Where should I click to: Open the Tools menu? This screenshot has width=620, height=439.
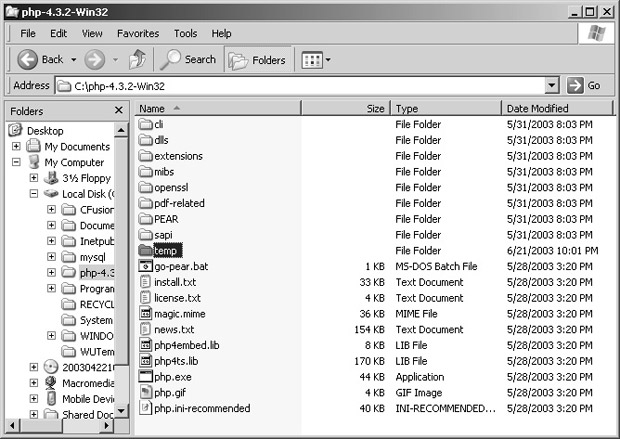185,34
